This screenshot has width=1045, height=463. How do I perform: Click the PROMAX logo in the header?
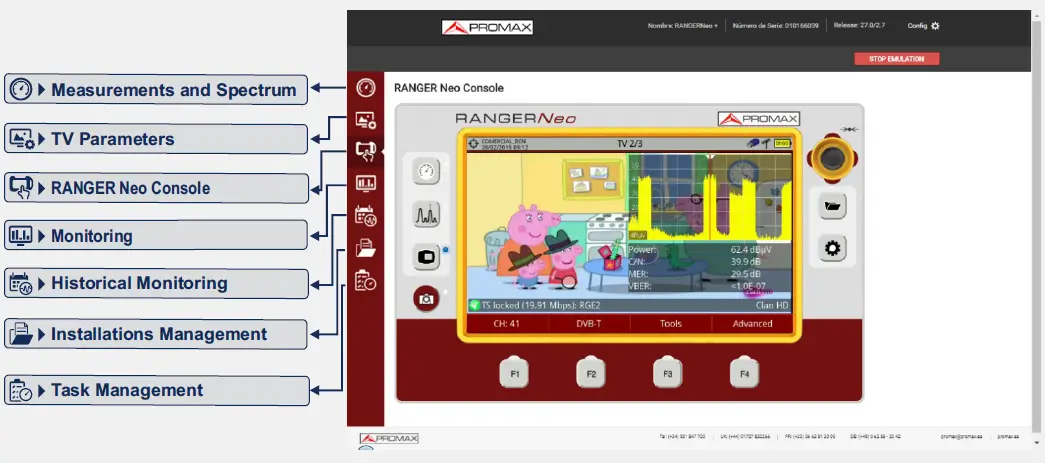(487, 27)
